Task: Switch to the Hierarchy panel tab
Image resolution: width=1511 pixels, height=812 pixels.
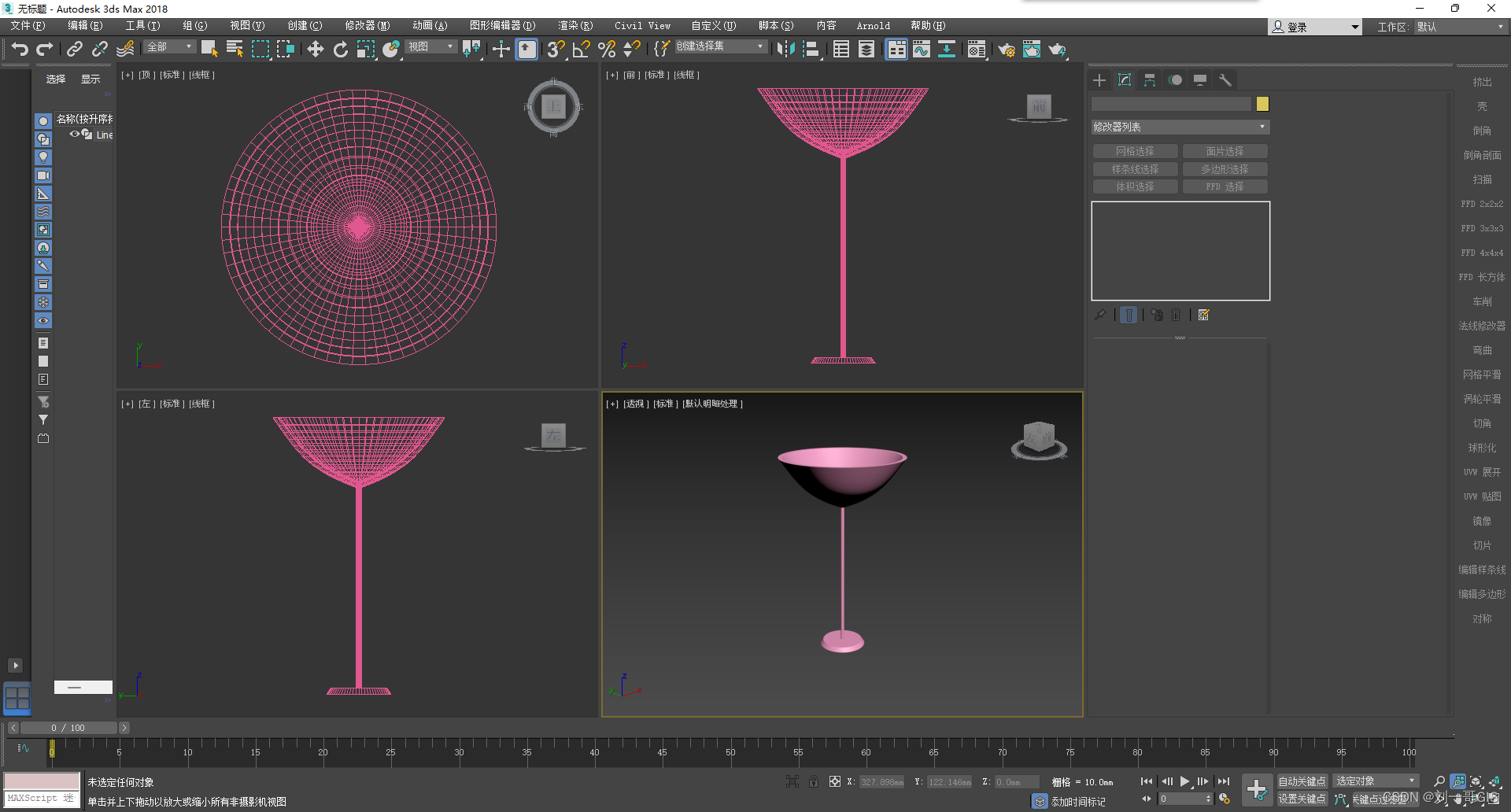Action: (1150, 80)
